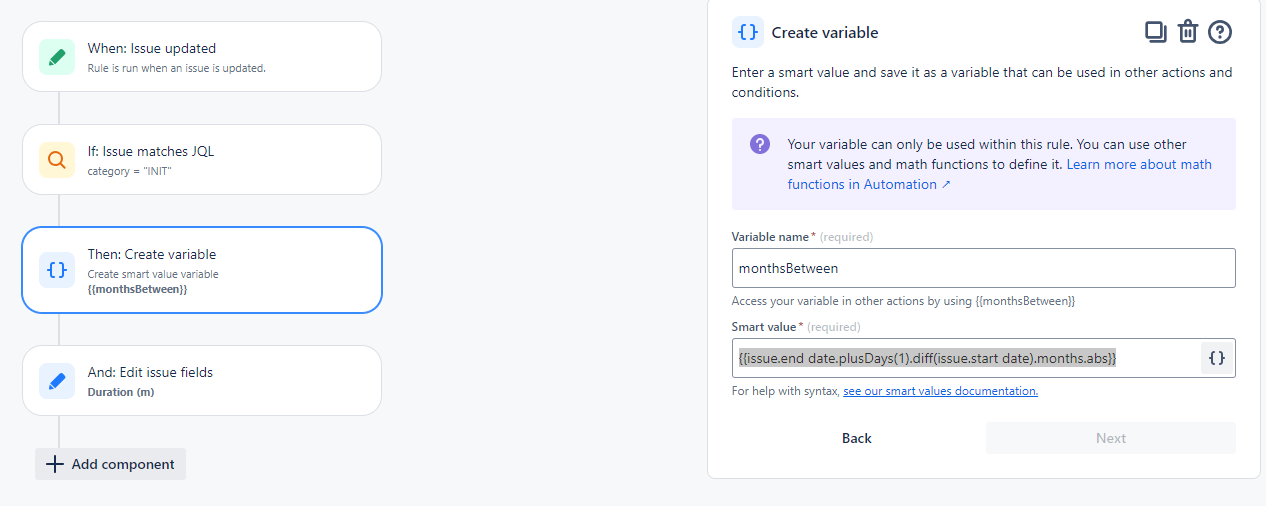1266x506 pixels.
Task: Focus the Variable name field
Action: tap(984, 268)
